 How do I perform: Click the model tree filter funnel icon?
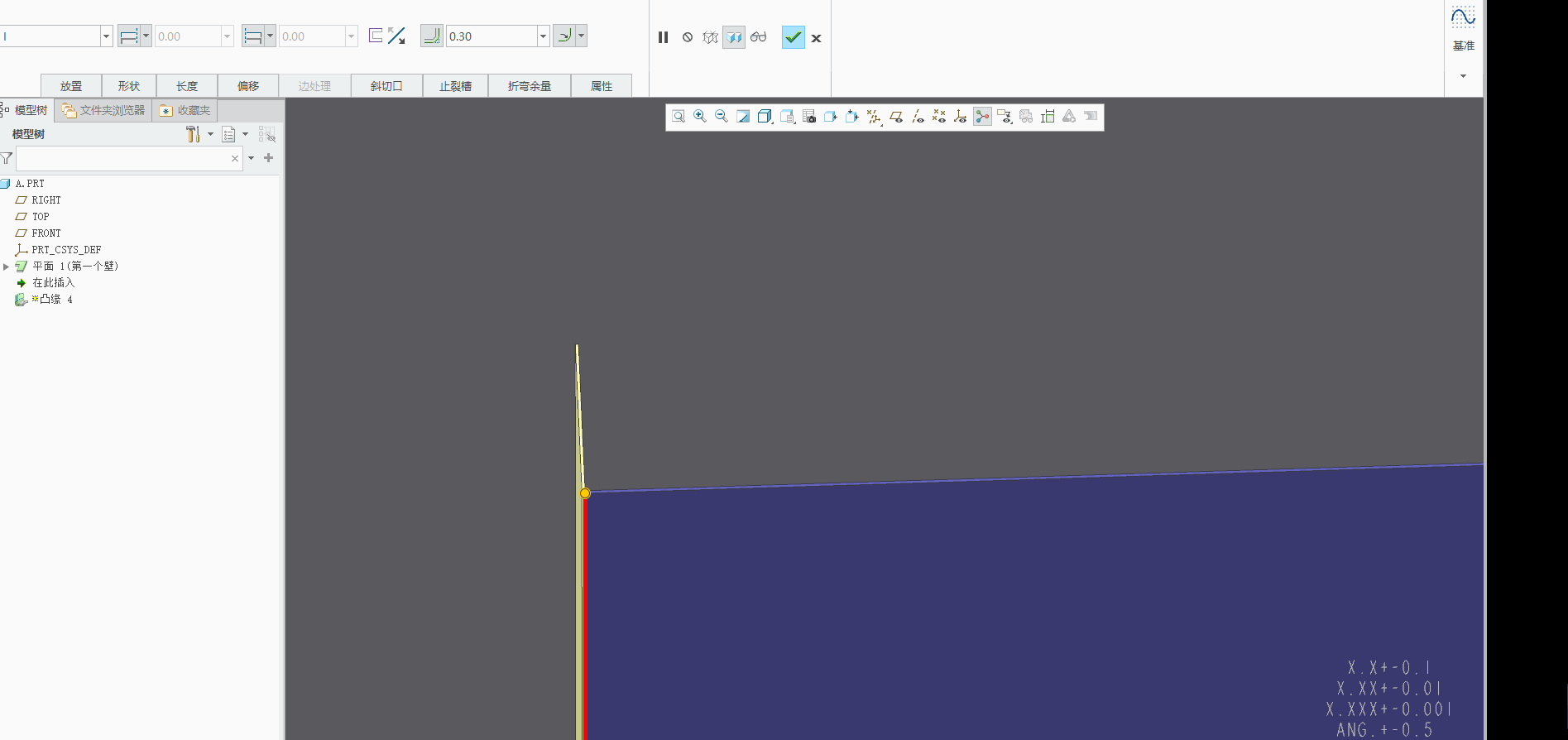[x=7, y=158]
